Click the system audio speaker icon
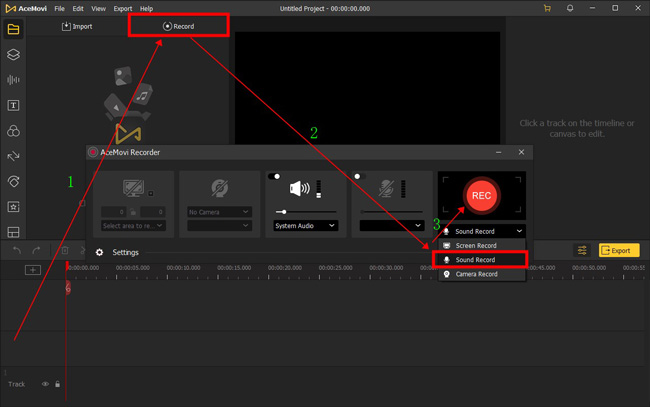650x407 pixels. 299,189
